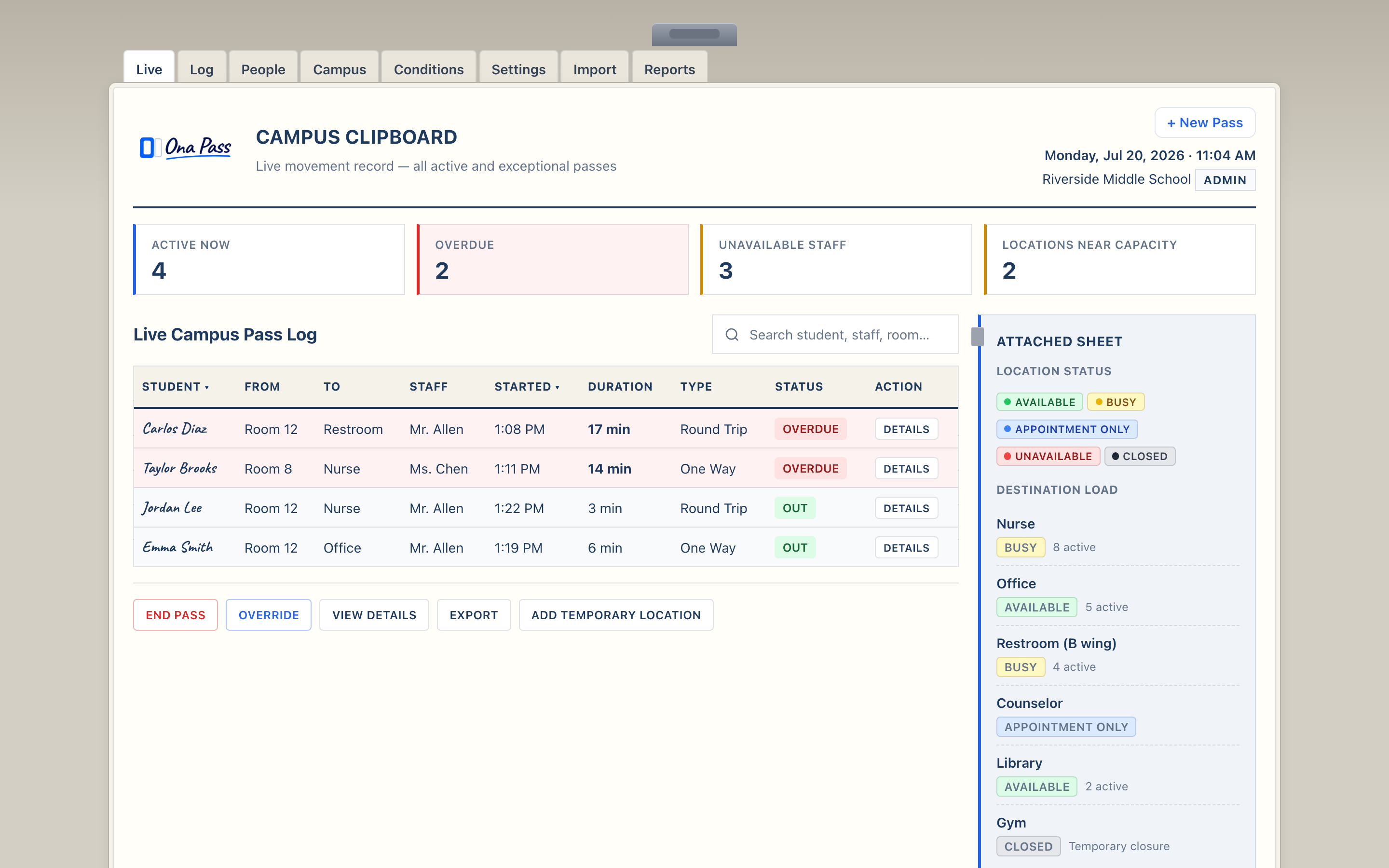This screenshot has height=868, width=1389.
Task: Click the Room 8 from cell
Action: 268,469
